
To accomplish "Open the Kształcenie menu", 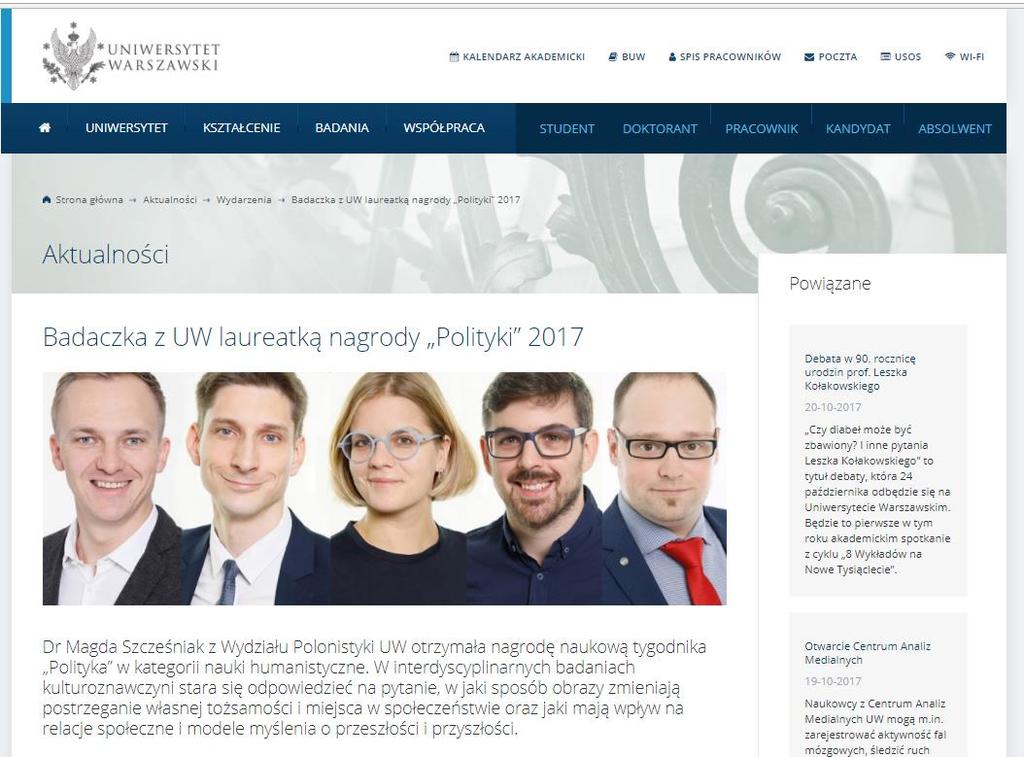I will pyautogui.click(x=241, y=128).
